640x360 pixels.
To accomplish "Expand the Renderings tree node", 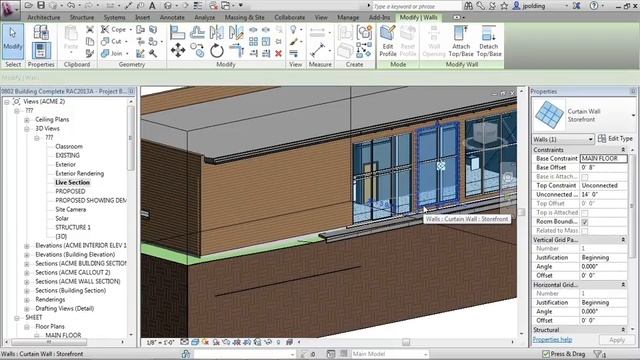I will 27,300.
